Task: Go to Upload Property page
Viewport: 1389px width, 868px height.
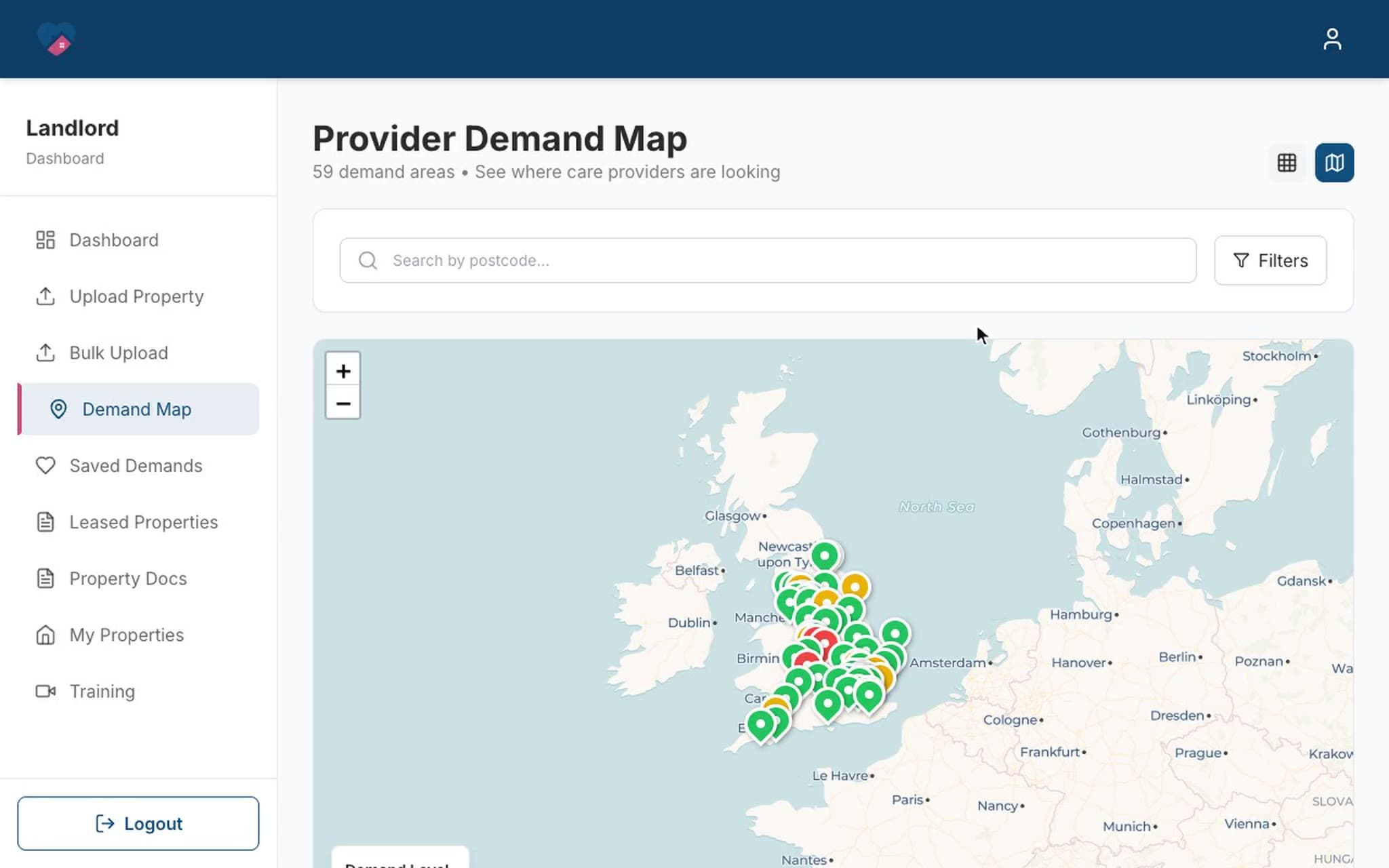Action: (x=138, y=296)
